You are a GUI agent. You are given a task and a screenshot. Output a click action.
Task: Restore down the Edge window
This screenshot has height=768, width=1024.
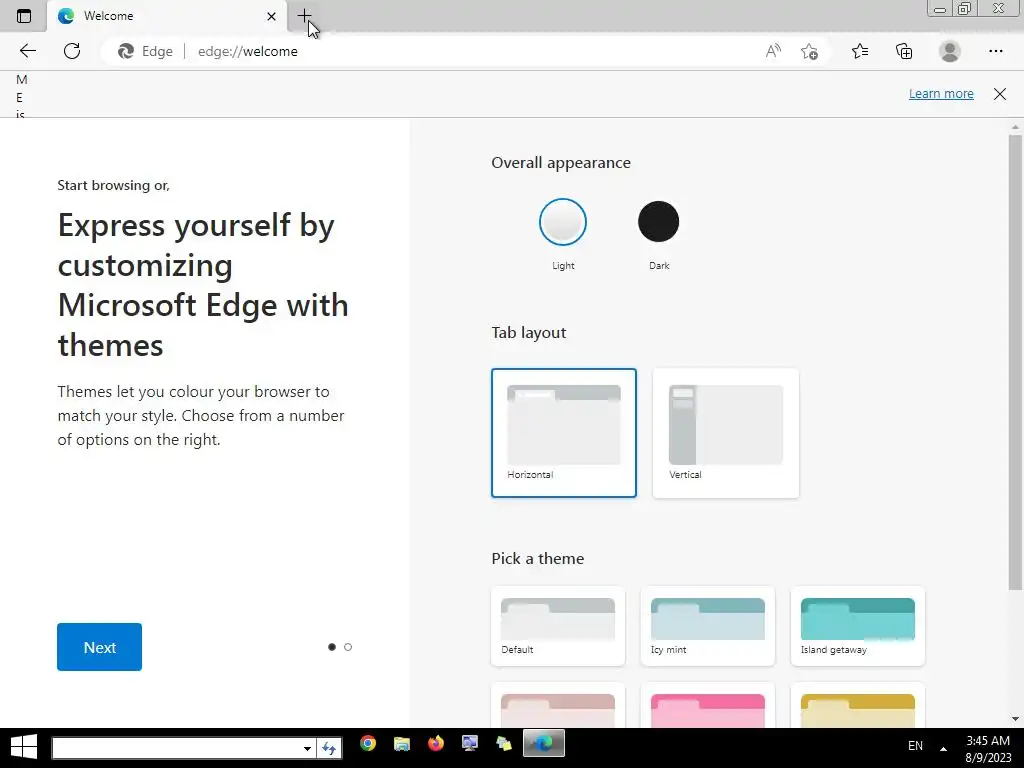coord(965,8)
